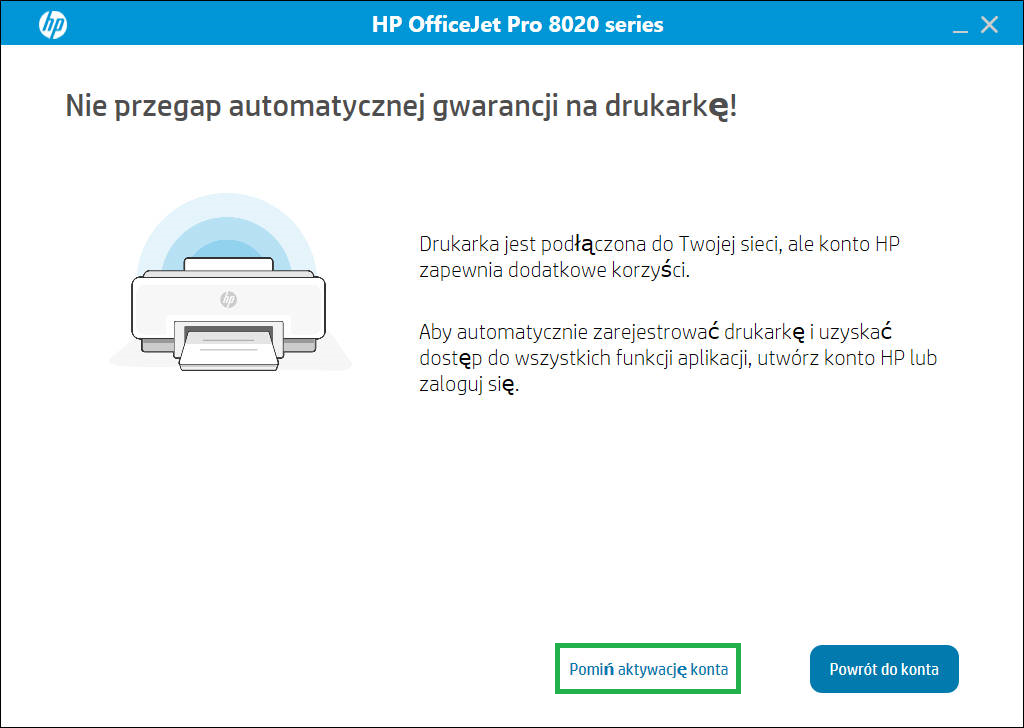Image resolution: width=1024 pixels, height=728 pixels.
Task: Click the printer illustration image
Action: coord(229,283)
